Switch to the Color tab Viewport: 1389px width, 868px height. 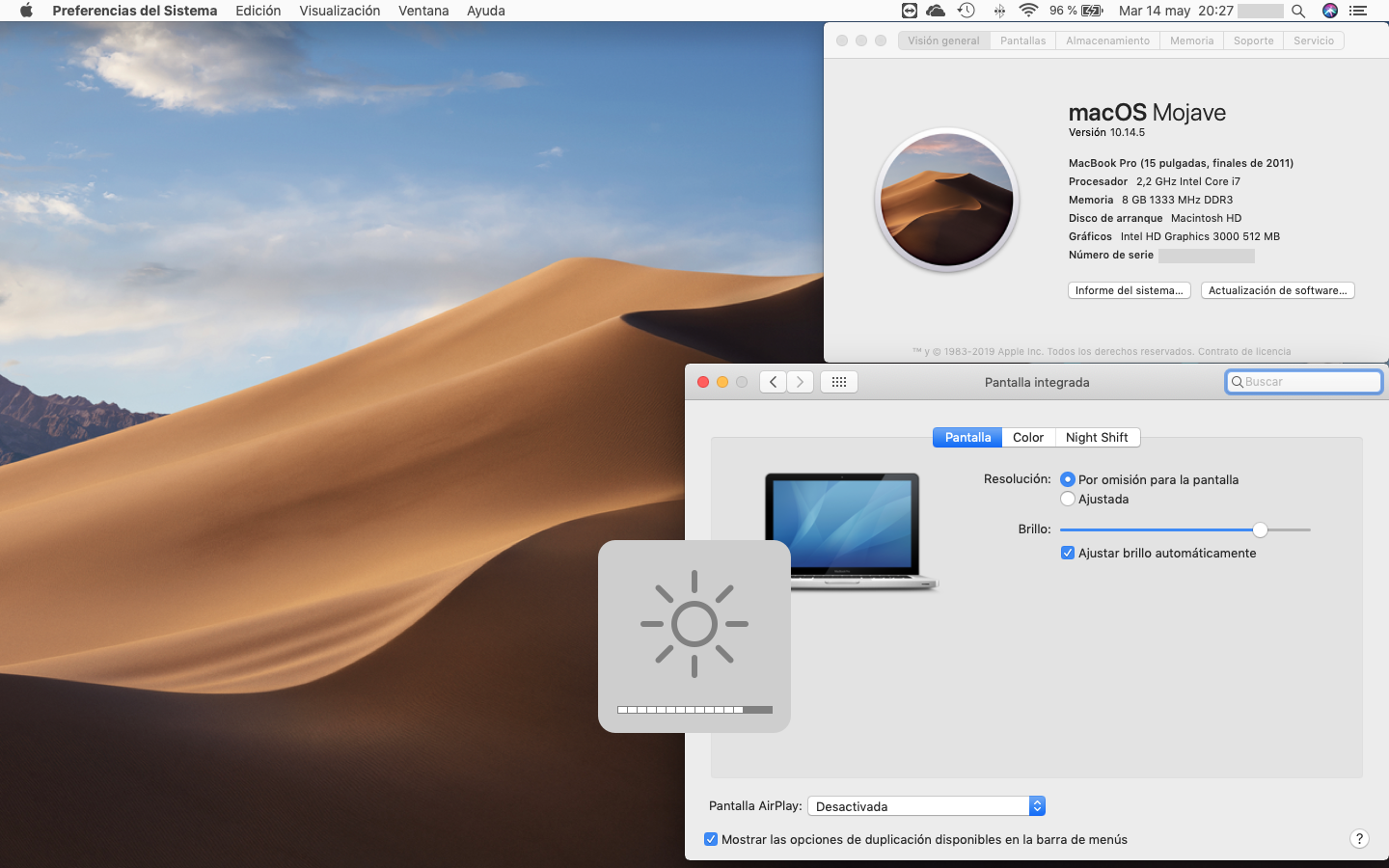pyautogui.click(x=1028, y=437)
